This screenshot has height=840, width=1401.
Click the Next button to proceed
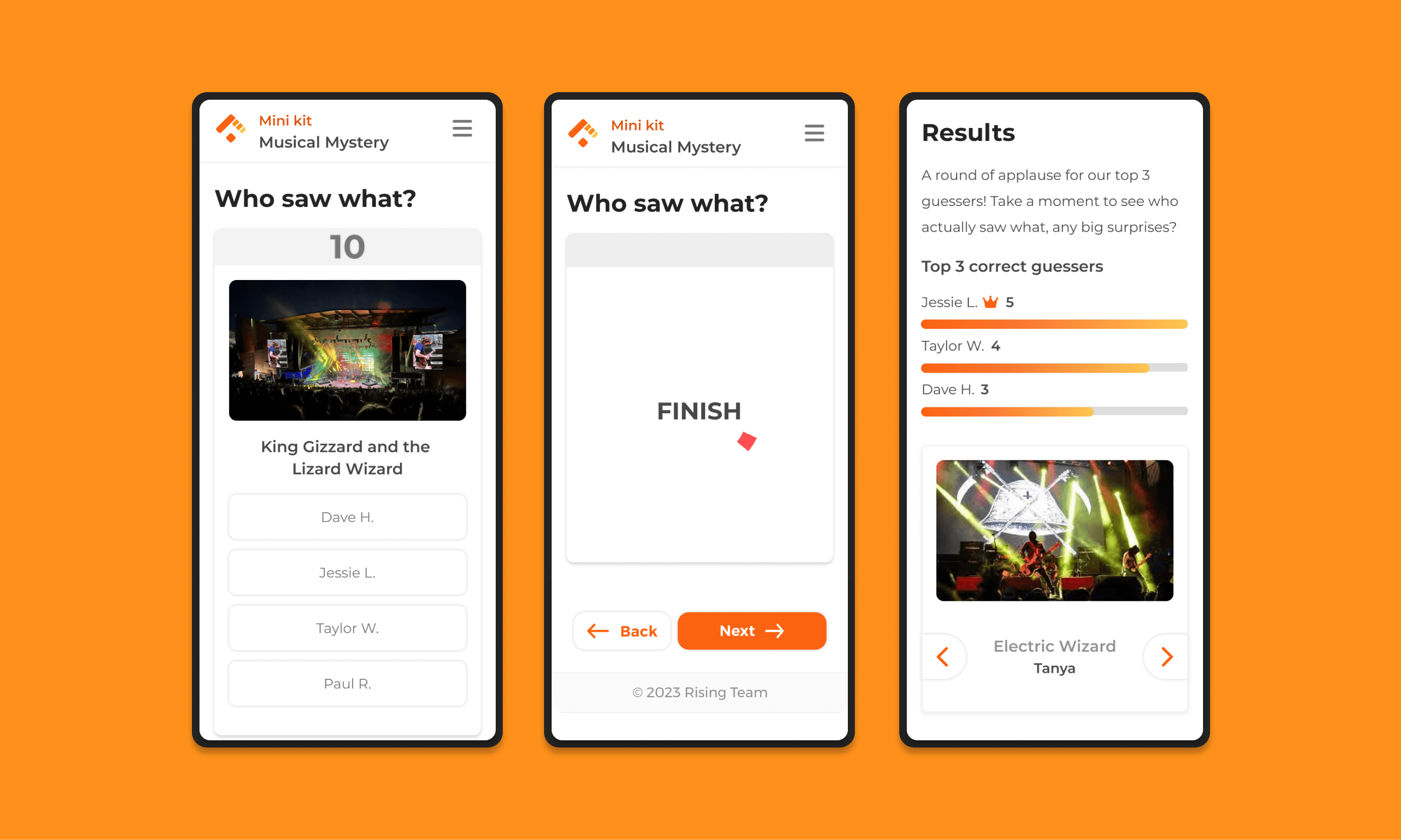coord(752,630)
